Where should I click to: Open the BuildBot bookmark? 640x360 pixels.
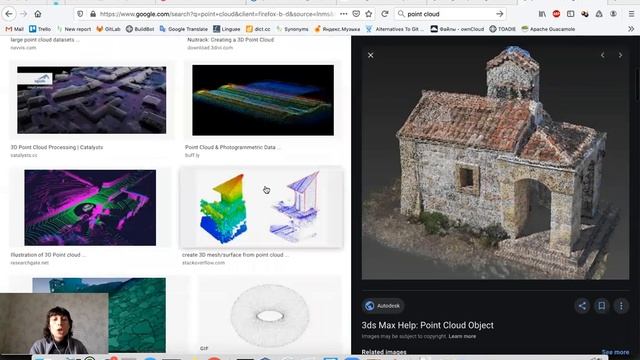140,29
